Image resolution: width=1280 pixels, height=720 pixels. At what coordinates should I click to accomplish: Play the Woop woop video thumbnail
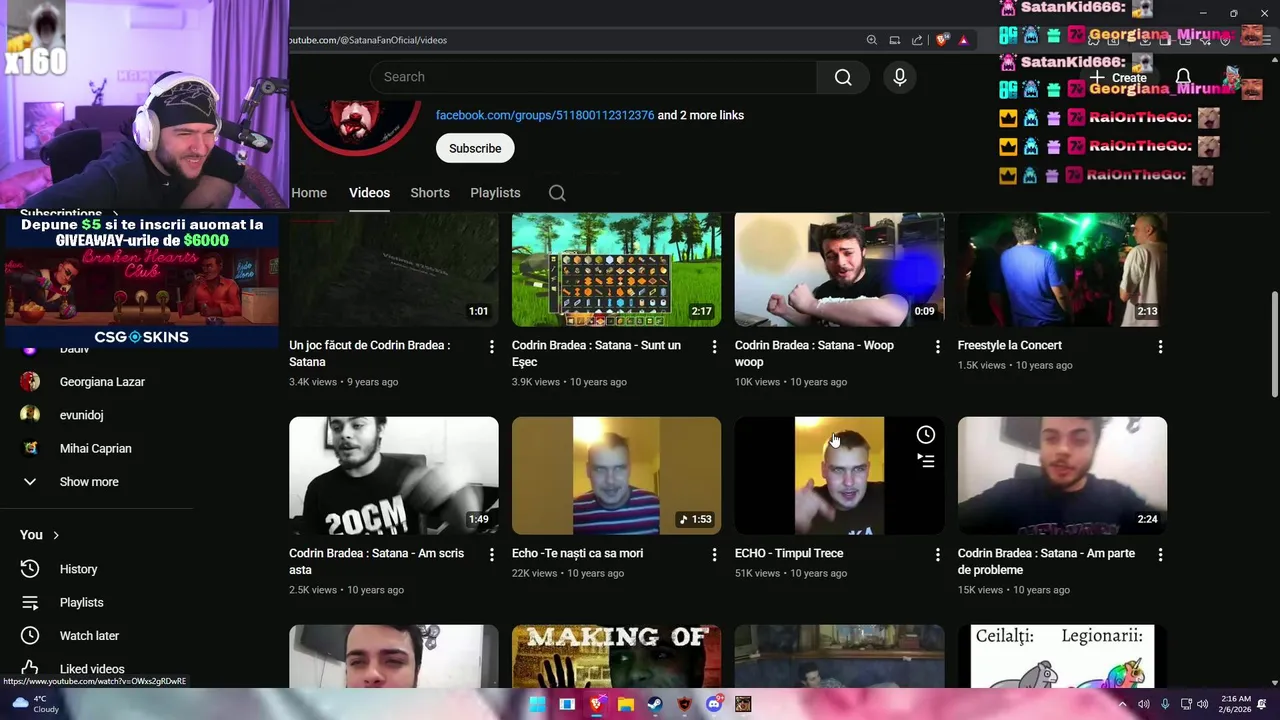840,270
